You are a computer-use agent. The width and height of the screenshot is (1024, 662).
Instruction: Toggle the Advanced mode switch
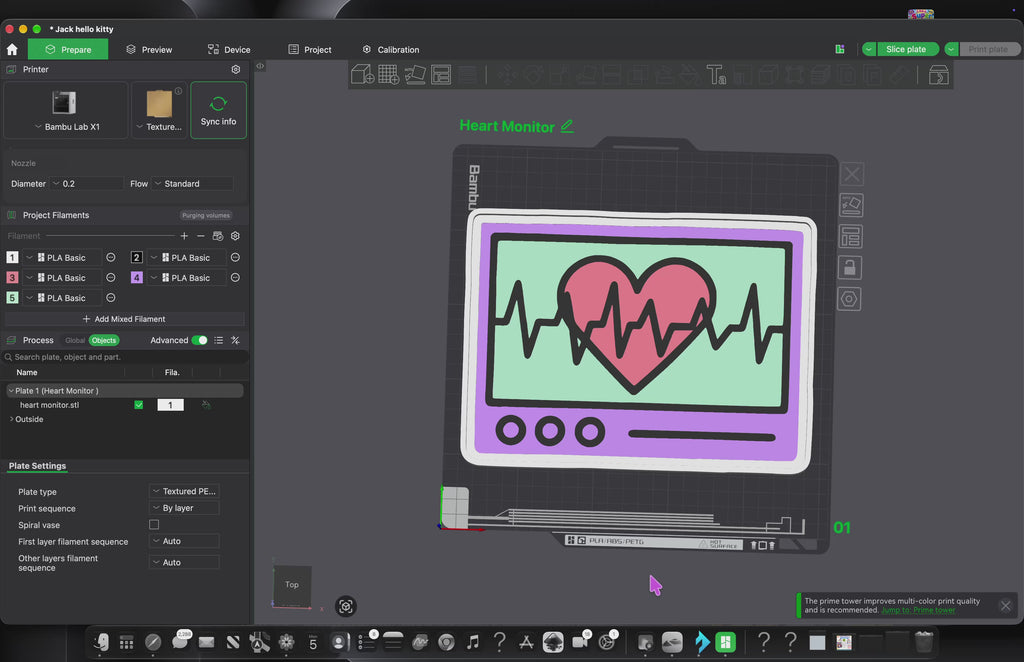tap(199, 340)
